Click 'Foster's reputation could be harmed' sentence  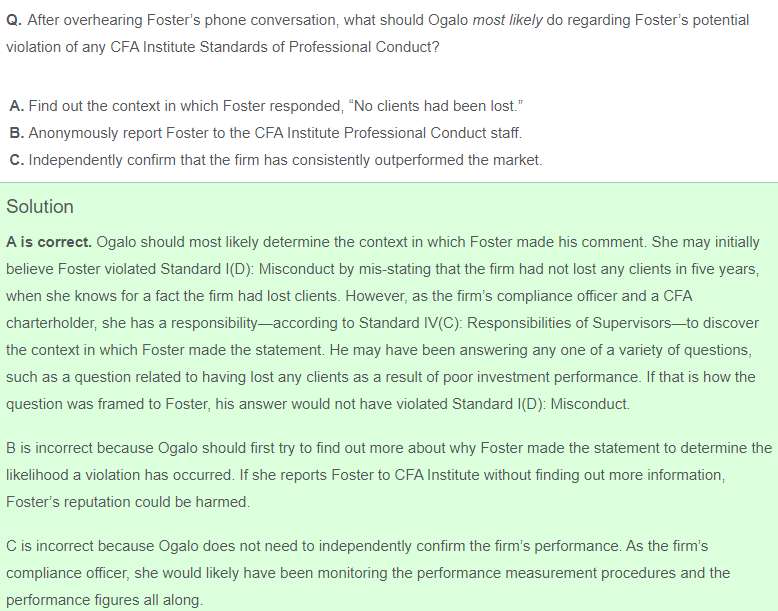[128, 502]
